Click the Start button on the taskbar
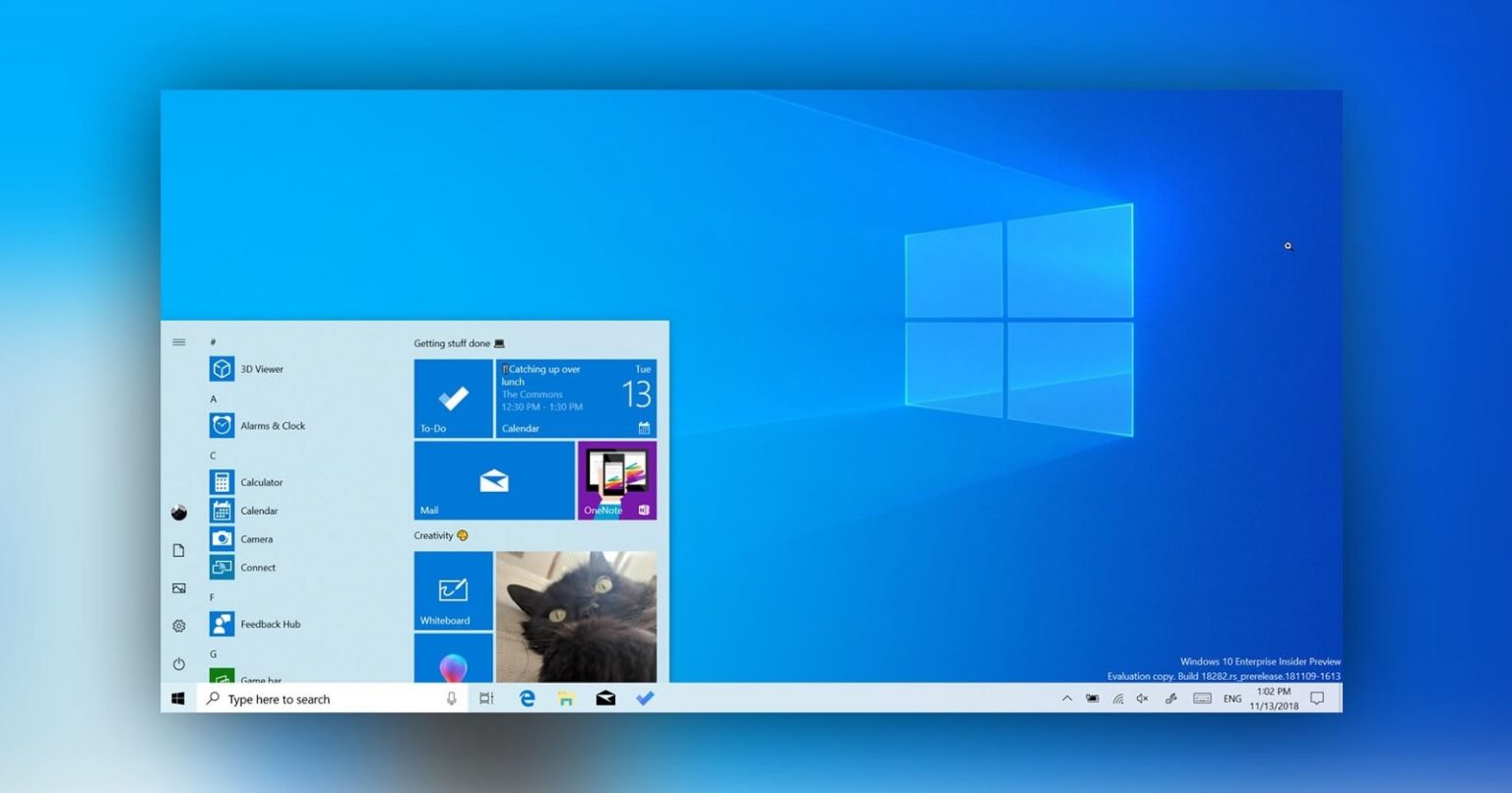The height and width of the screenshot is (793, 1512). point(178,698)
